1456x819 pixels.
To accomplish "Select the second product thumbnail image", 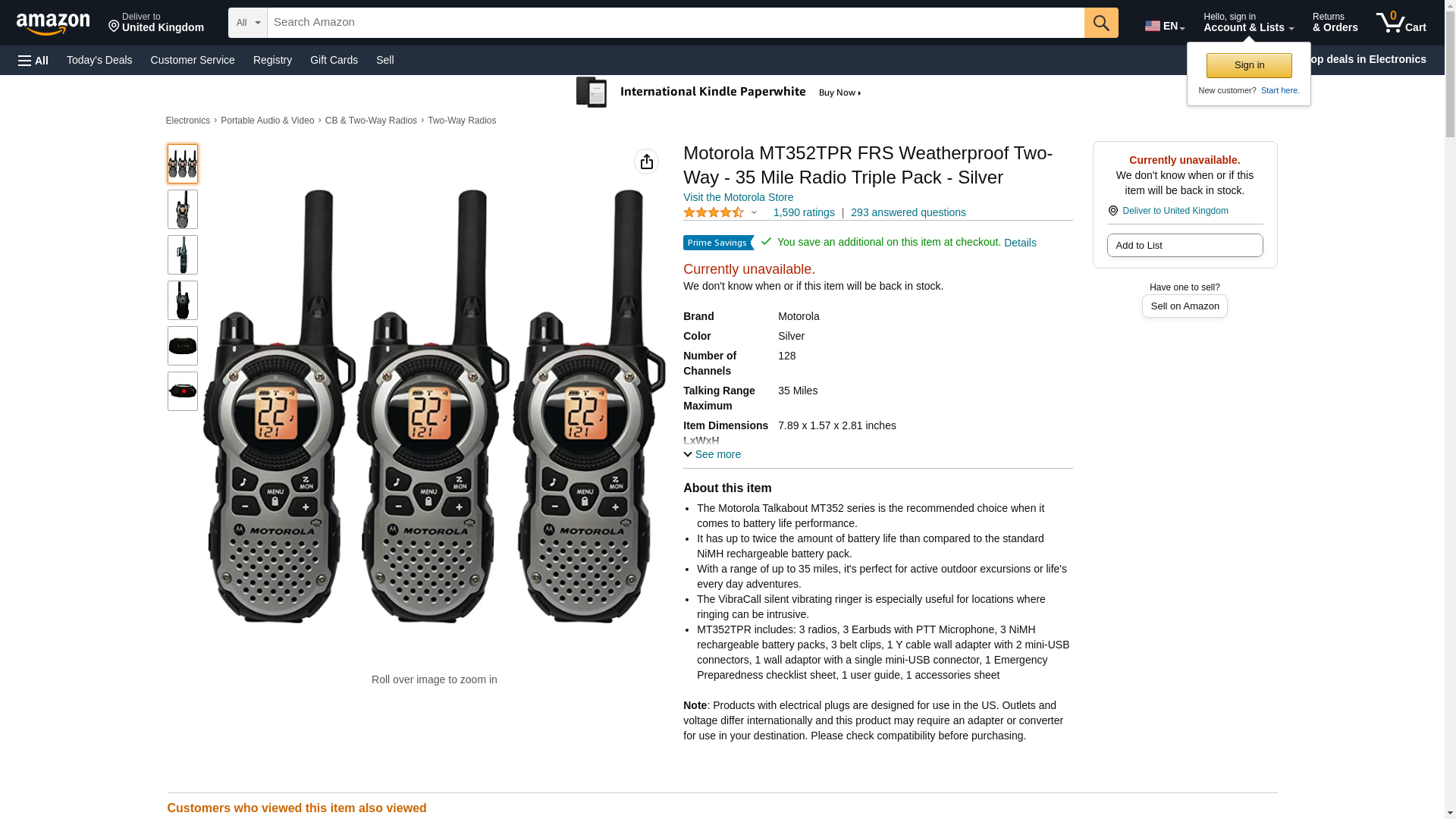I will coord(183,209).
